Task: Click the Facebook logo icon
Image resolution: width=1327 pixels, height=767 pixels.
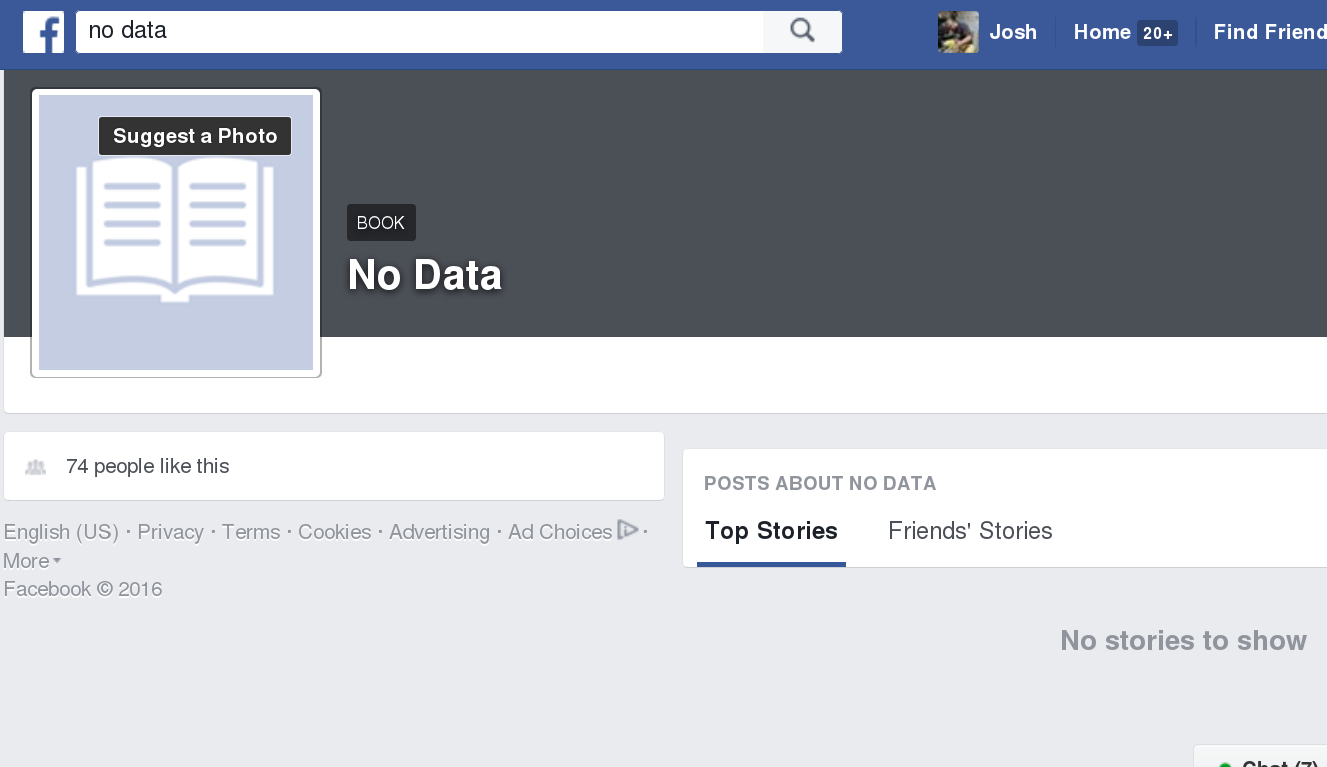Action: pyautogui.click(x=43, y=32)
